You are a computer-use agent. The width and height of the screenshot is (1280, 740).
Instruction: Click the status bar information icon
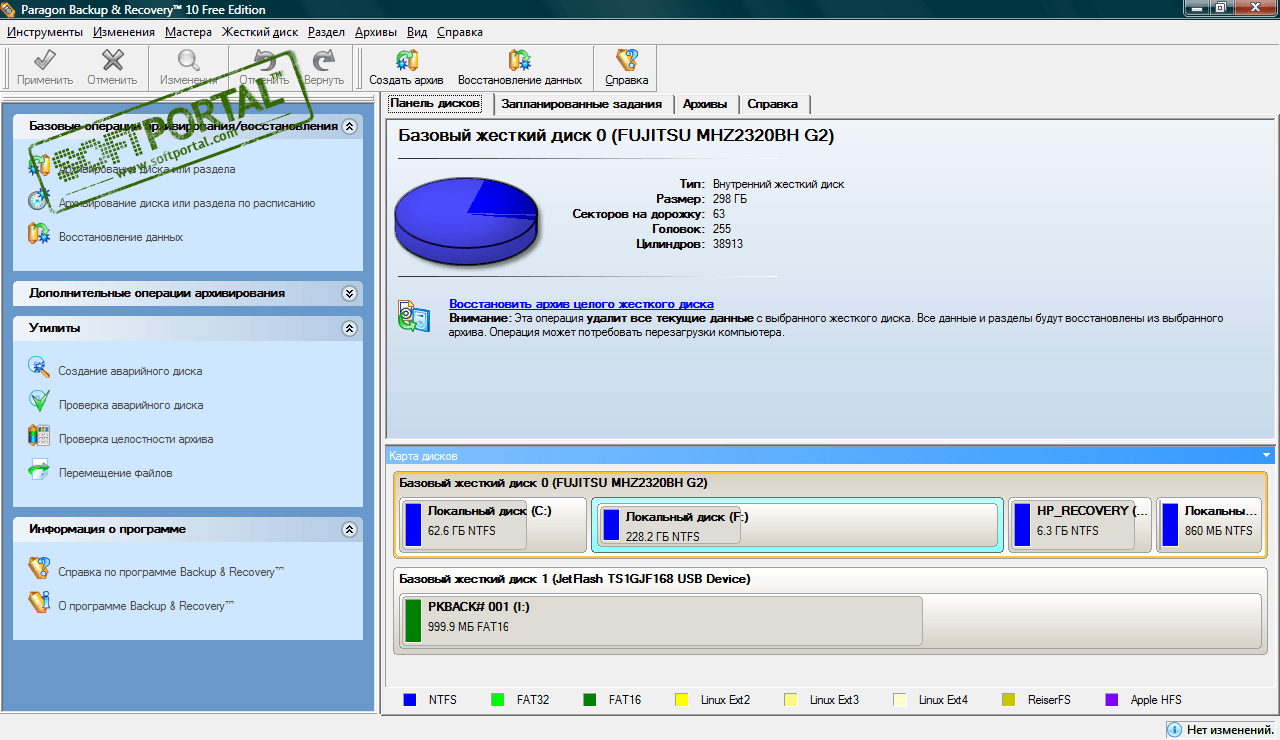click(x=1175, y=729)
